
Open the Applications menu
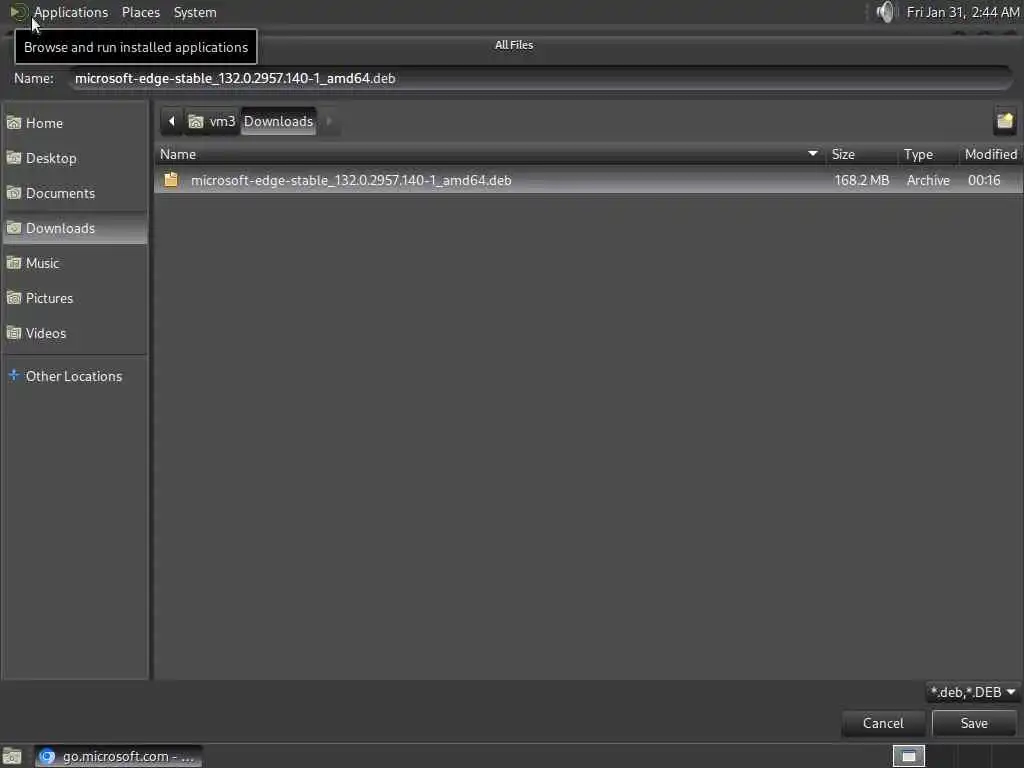click(x=71, y=12)
